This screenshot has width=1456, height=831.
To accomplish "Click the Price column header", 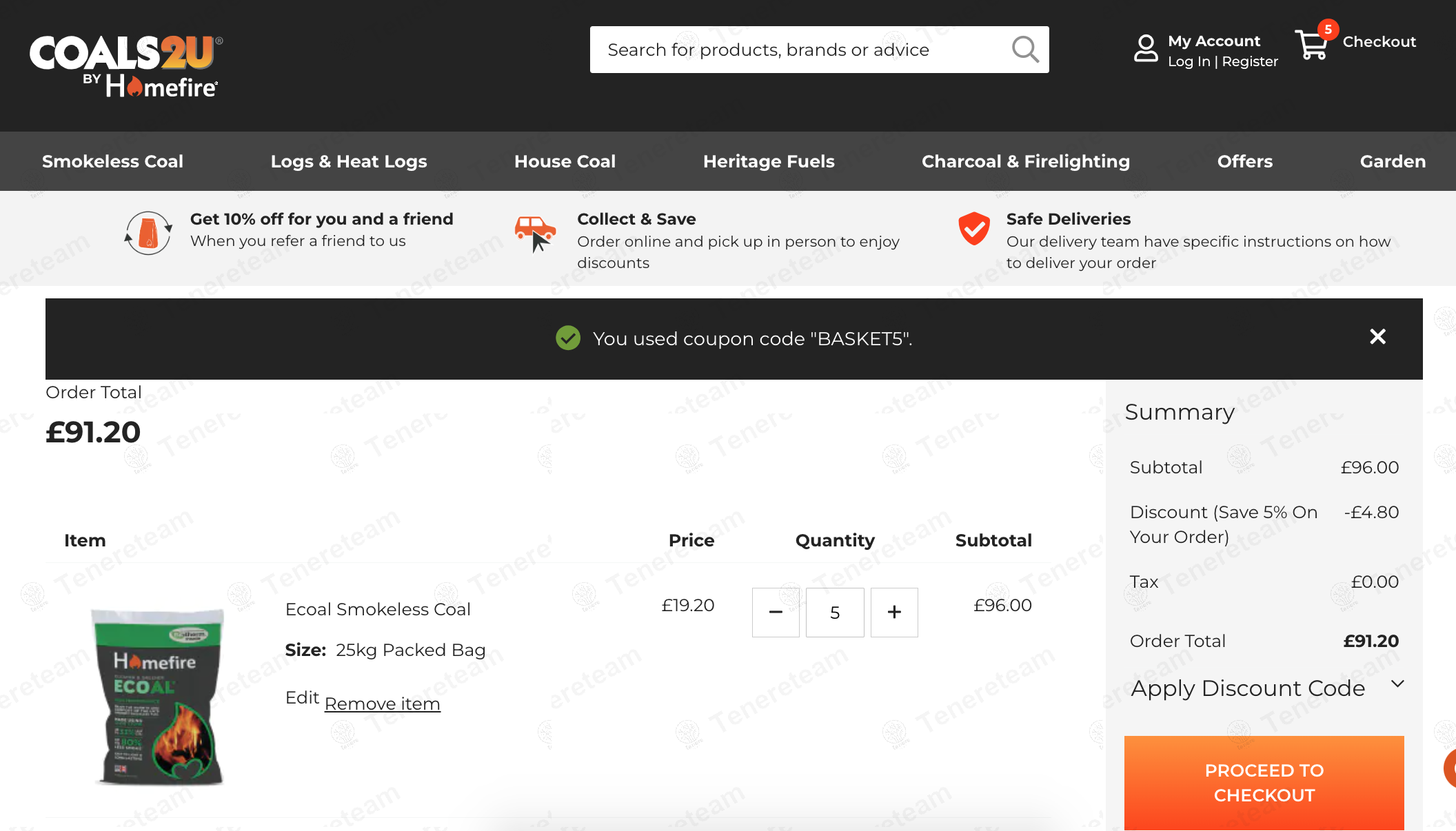I will [691, 540].
